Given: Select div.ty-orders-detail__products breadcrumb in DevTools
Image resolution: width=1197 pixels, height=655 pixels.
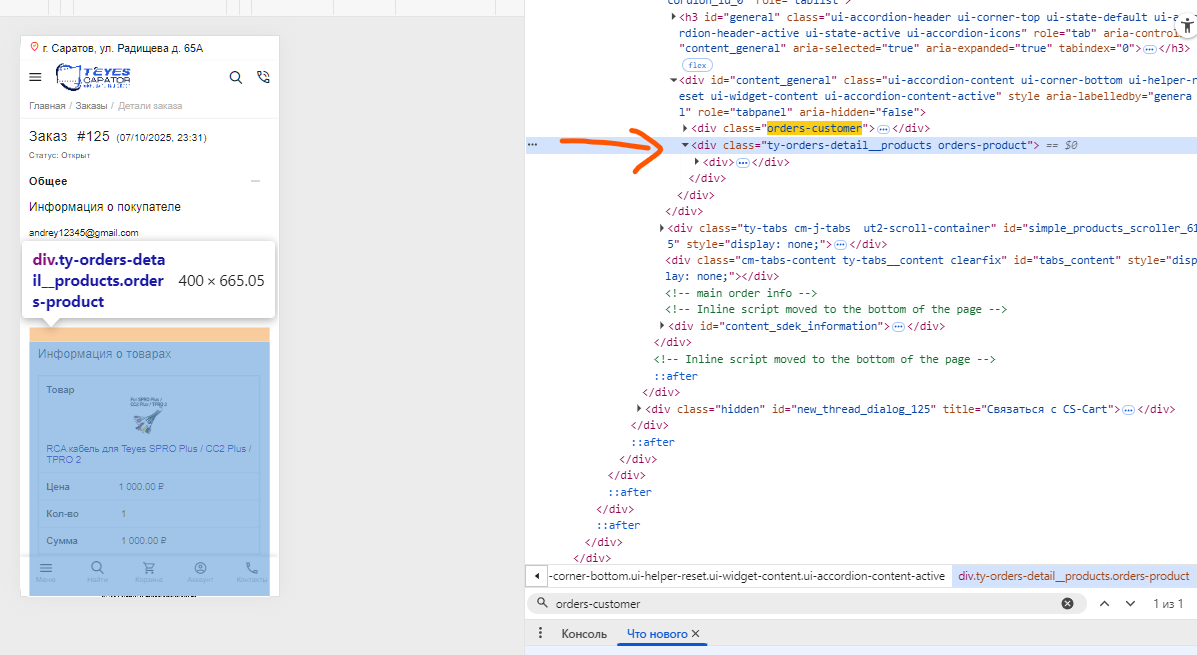Looking at the screenshot, I should (x=1073, y=576).
